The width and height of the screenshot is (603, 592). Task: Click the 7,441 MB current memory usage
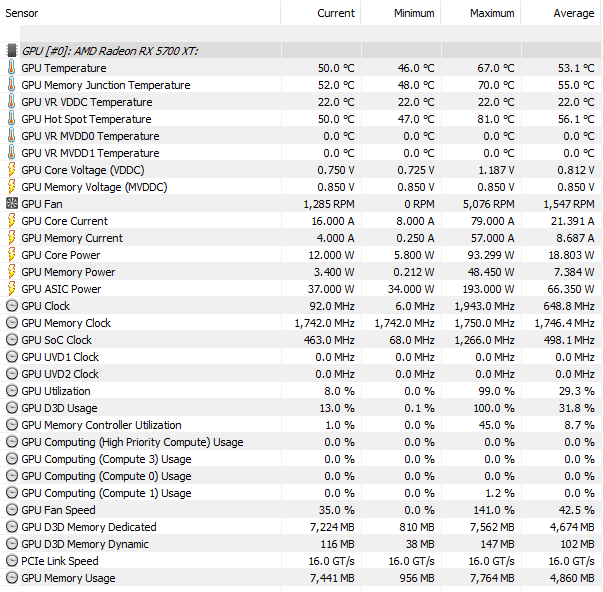pyautogui.click(x=332, y=578)
